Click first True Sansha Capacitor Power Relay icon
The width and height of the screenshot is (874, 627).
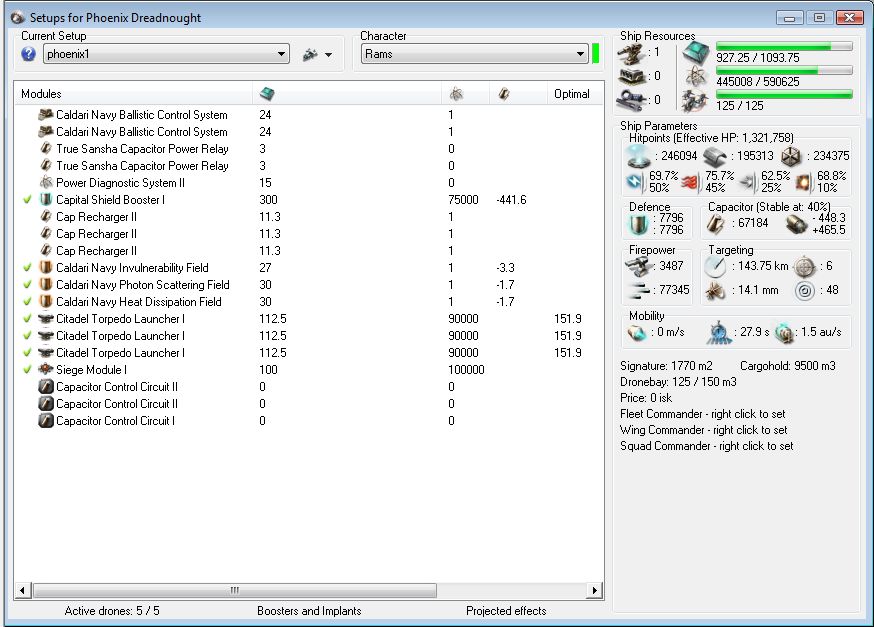click(x=46, y=149)
